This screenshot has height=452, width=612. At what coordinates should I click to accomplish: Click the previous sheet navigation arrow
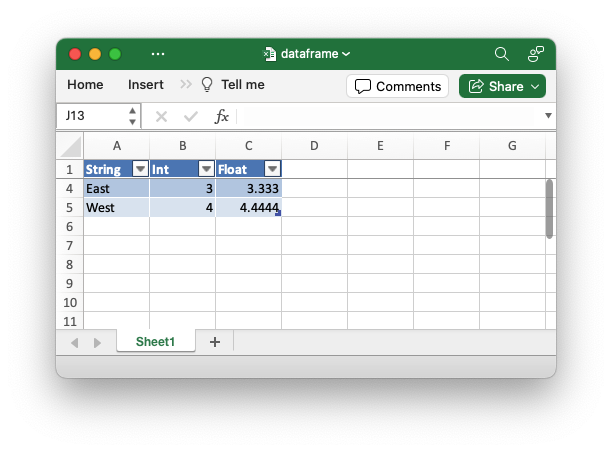75,342
